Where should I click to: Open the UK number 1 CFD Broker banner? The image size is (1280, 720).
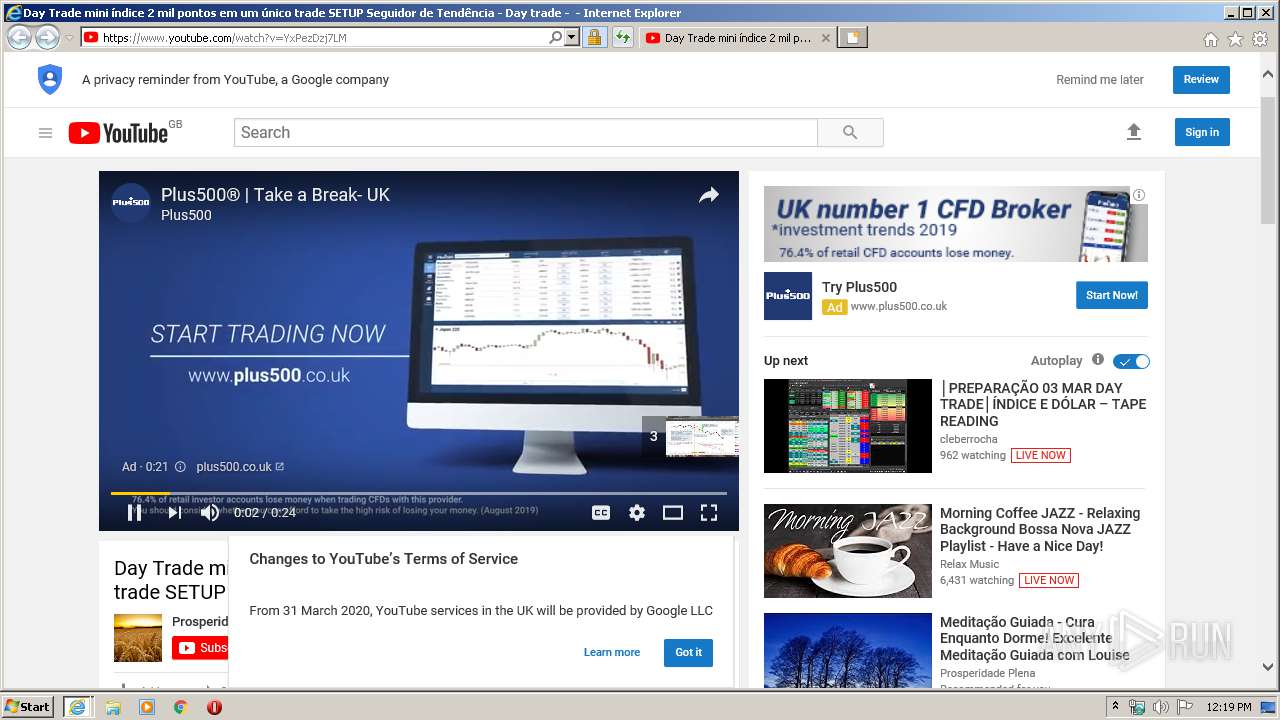[x=956, y=224]
